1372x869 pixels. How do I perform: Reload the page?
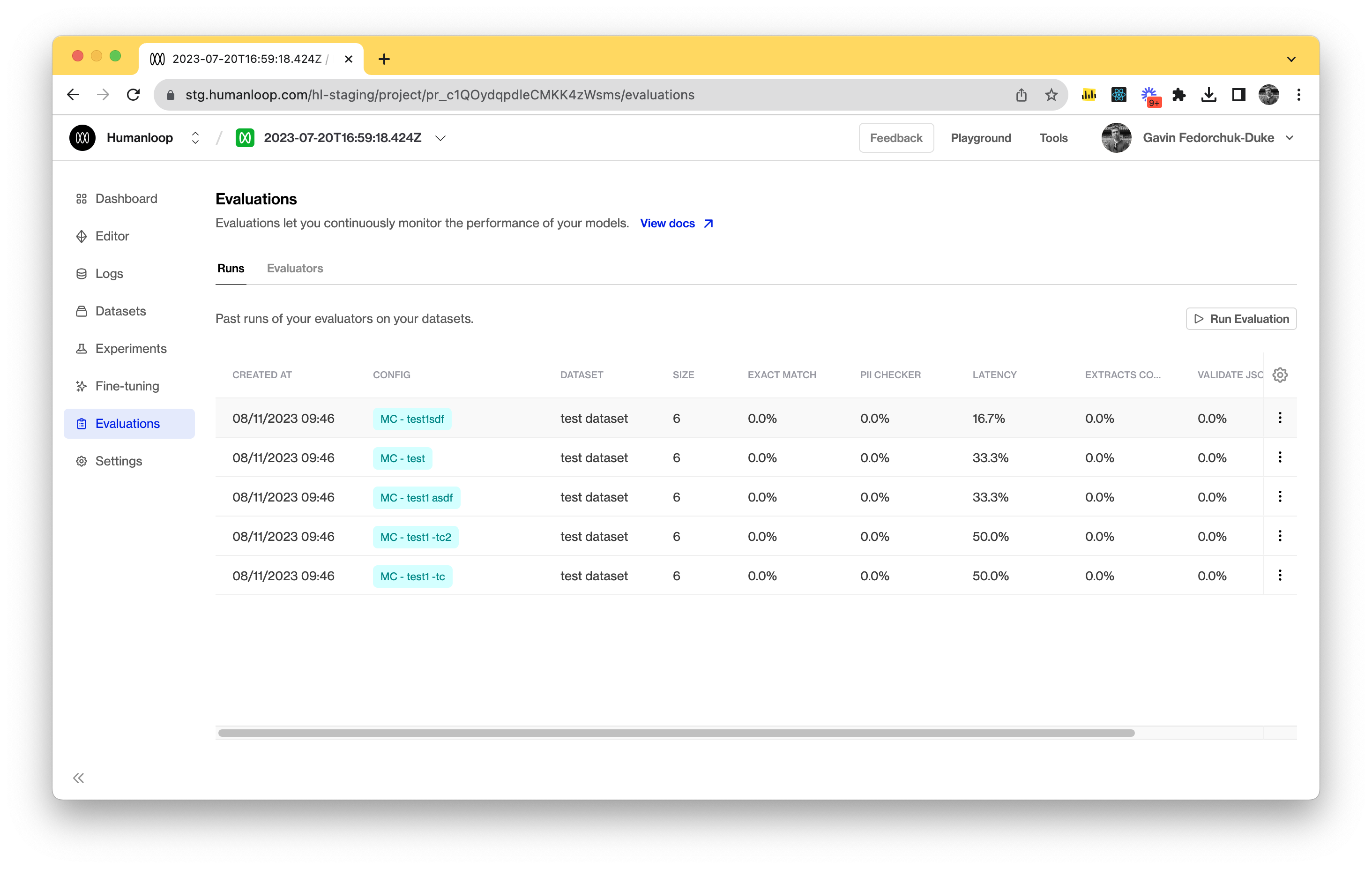coord(134,95)
